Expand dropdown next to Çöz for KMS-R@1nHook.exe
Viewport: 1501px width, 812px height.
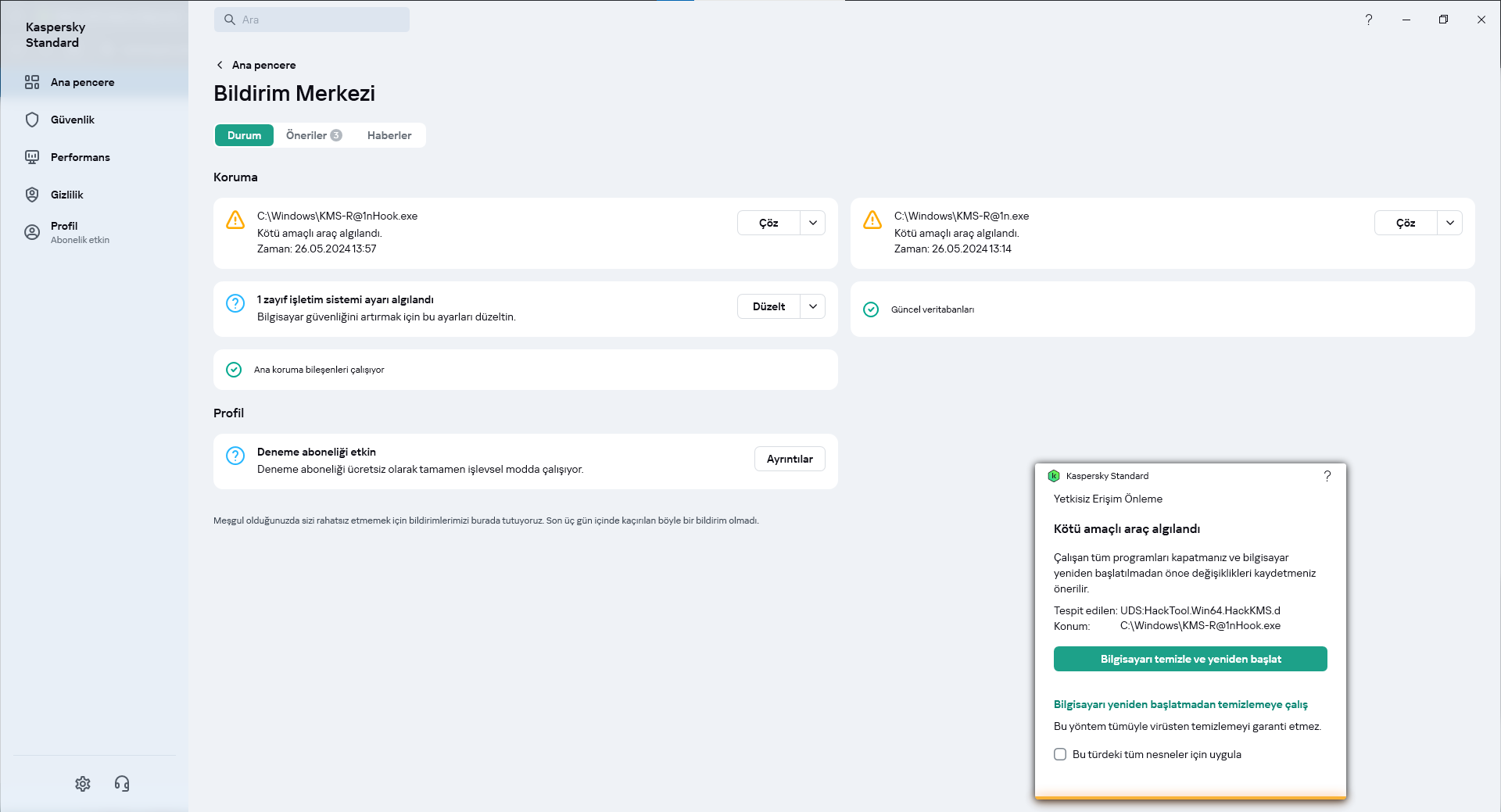click(x=813, y=223)
